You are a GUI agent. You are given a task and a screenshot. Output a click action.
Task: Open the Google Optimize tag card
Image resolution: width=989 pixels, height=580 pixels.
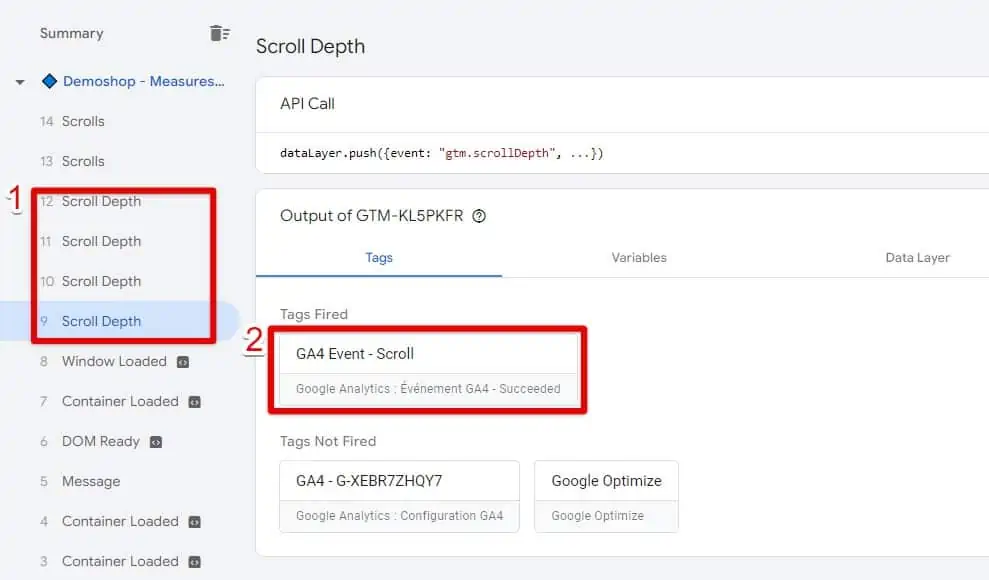(x=606, y=496)
